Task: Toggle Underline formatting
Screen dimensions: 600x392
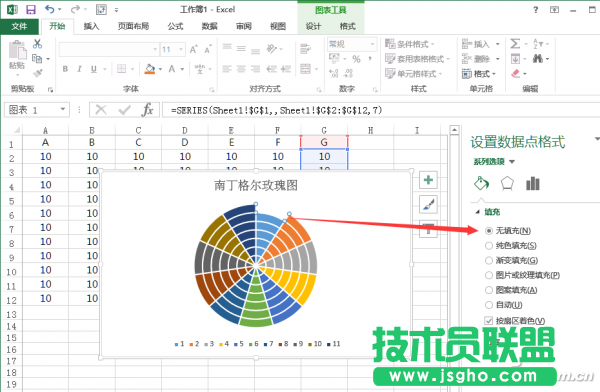Action: coord(93,69)
